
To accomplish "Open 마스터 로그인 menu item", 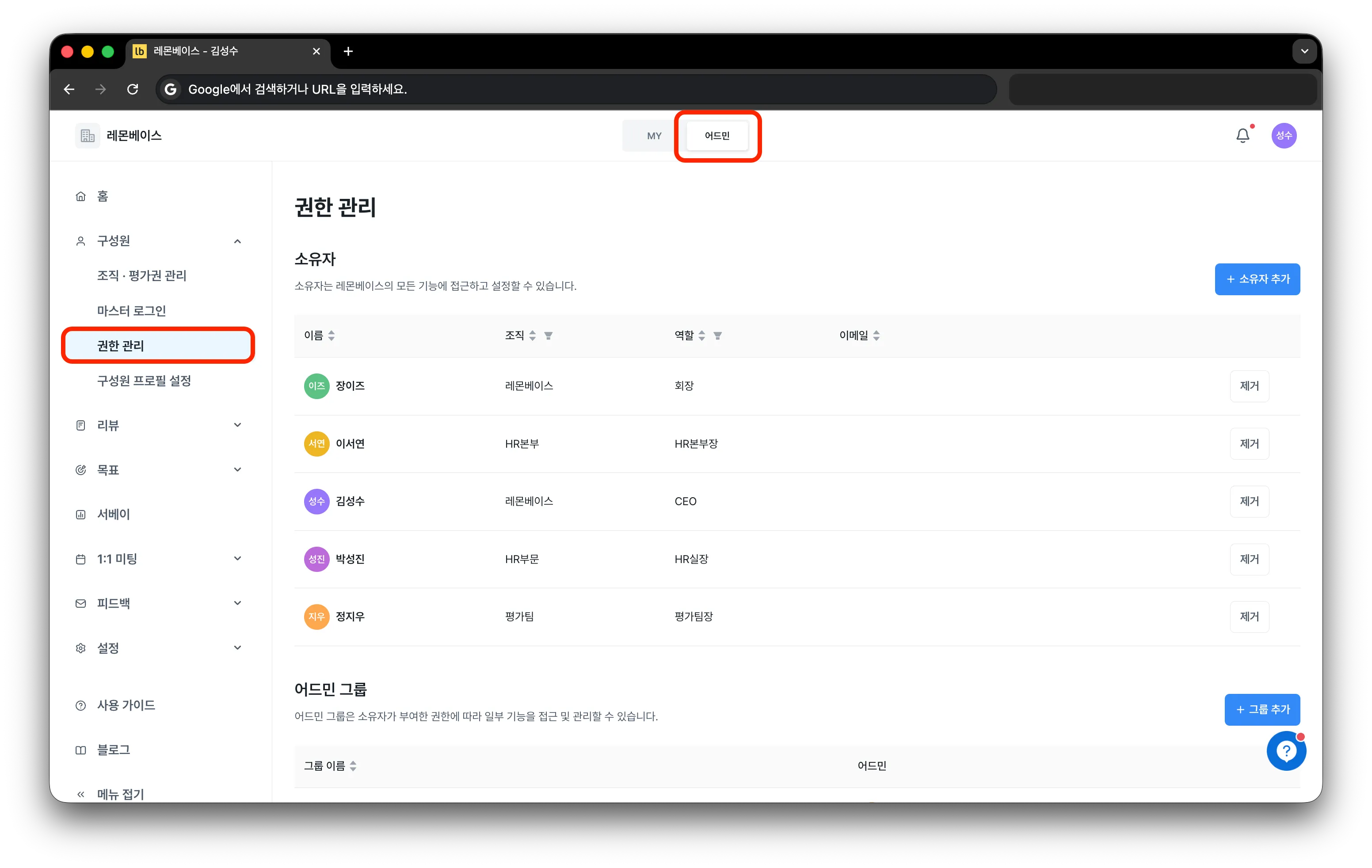I will [132, 311].
